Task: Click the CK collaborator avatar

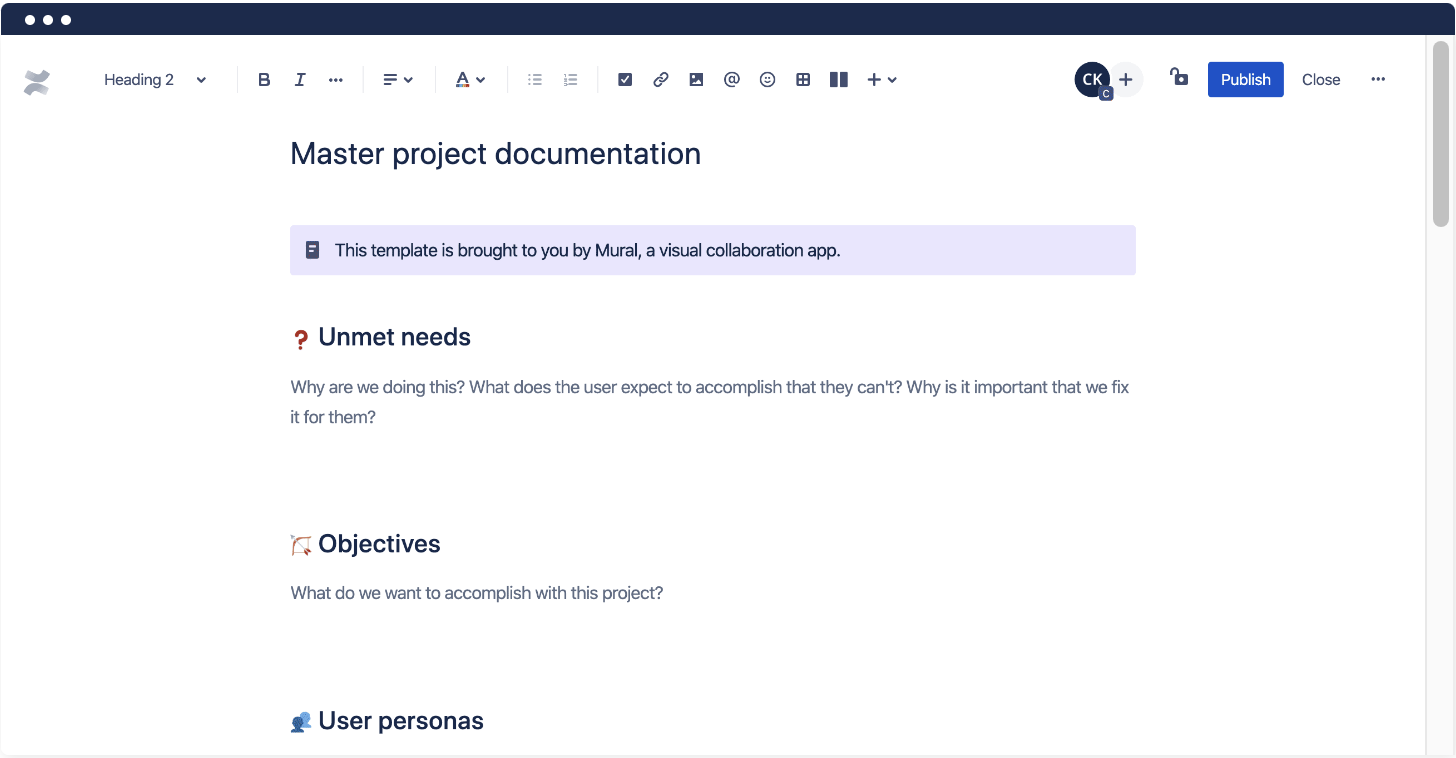Action: pyautogui.click(x=1091, y=79)
